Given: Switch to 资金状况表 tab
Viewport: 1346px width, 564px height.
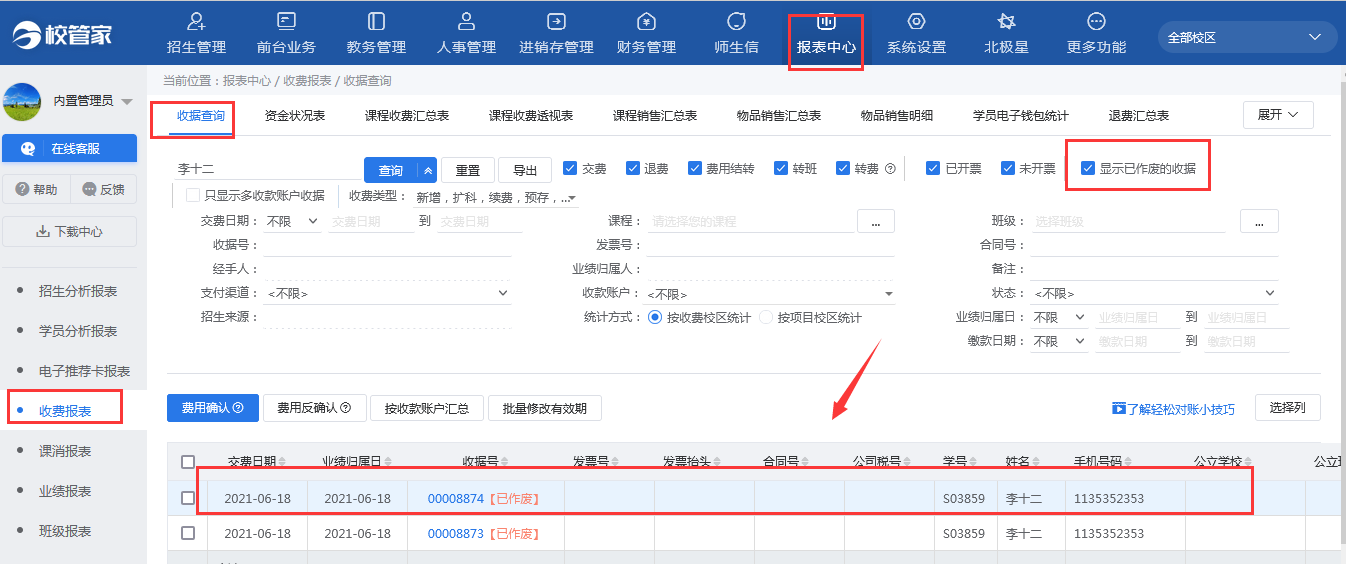Looking at the screenshot, I should coord(295,116).
